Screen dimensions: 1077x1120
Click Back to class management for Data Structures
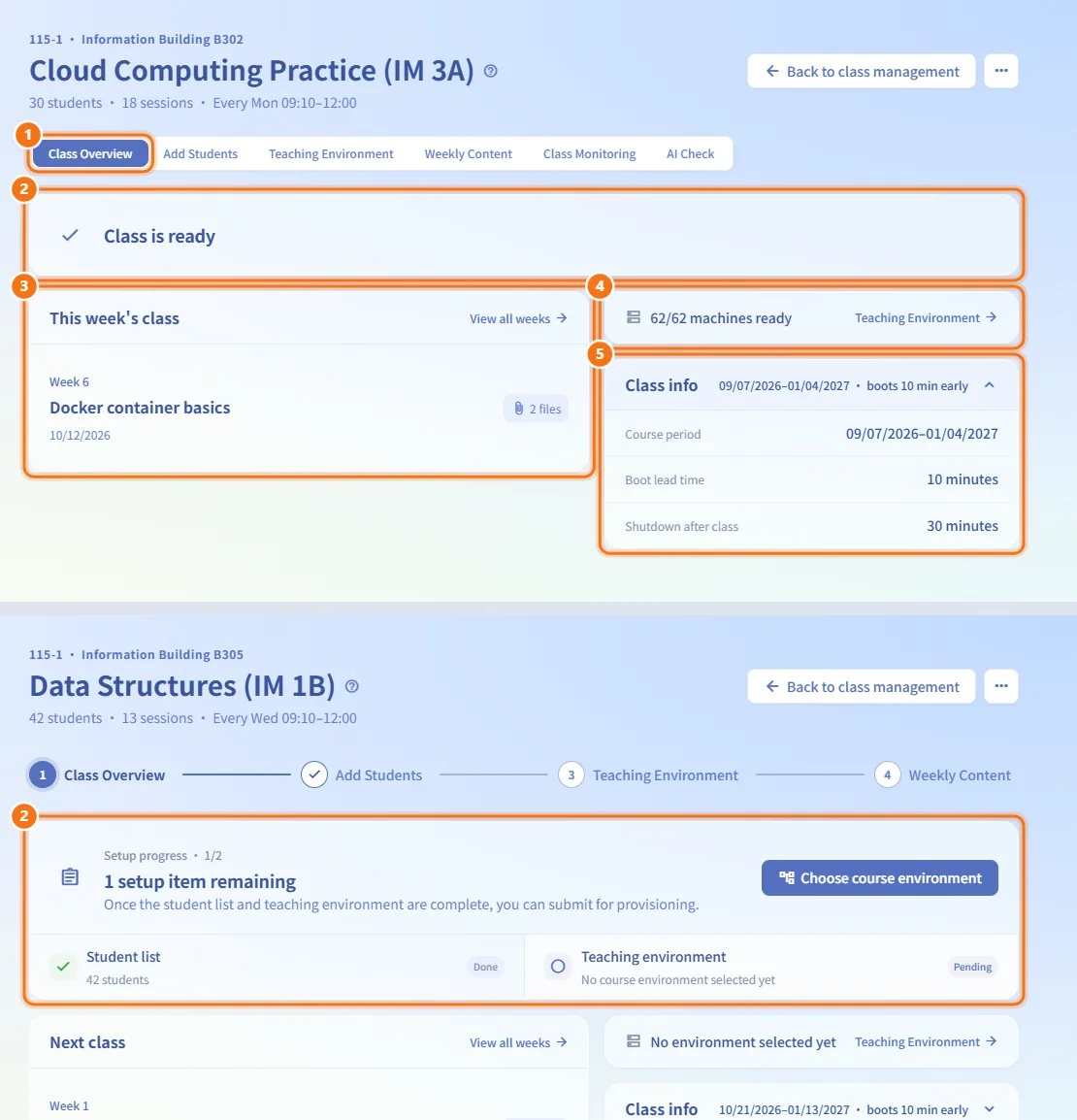pyautogui.click(x=862, y=686)
